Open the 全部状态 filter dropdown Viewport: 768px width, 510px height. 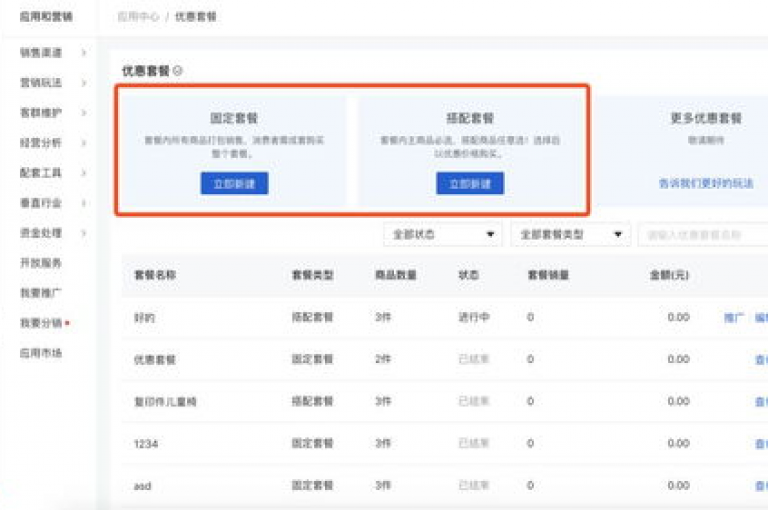pos(443,235)
